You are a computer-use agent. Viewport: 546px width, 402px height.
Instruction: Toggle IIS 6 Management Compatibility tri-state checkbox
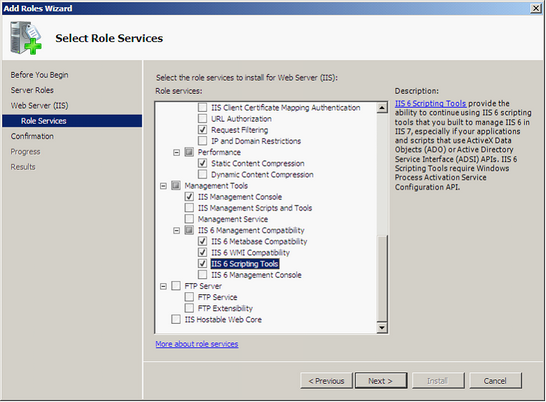tap(189, 230)
